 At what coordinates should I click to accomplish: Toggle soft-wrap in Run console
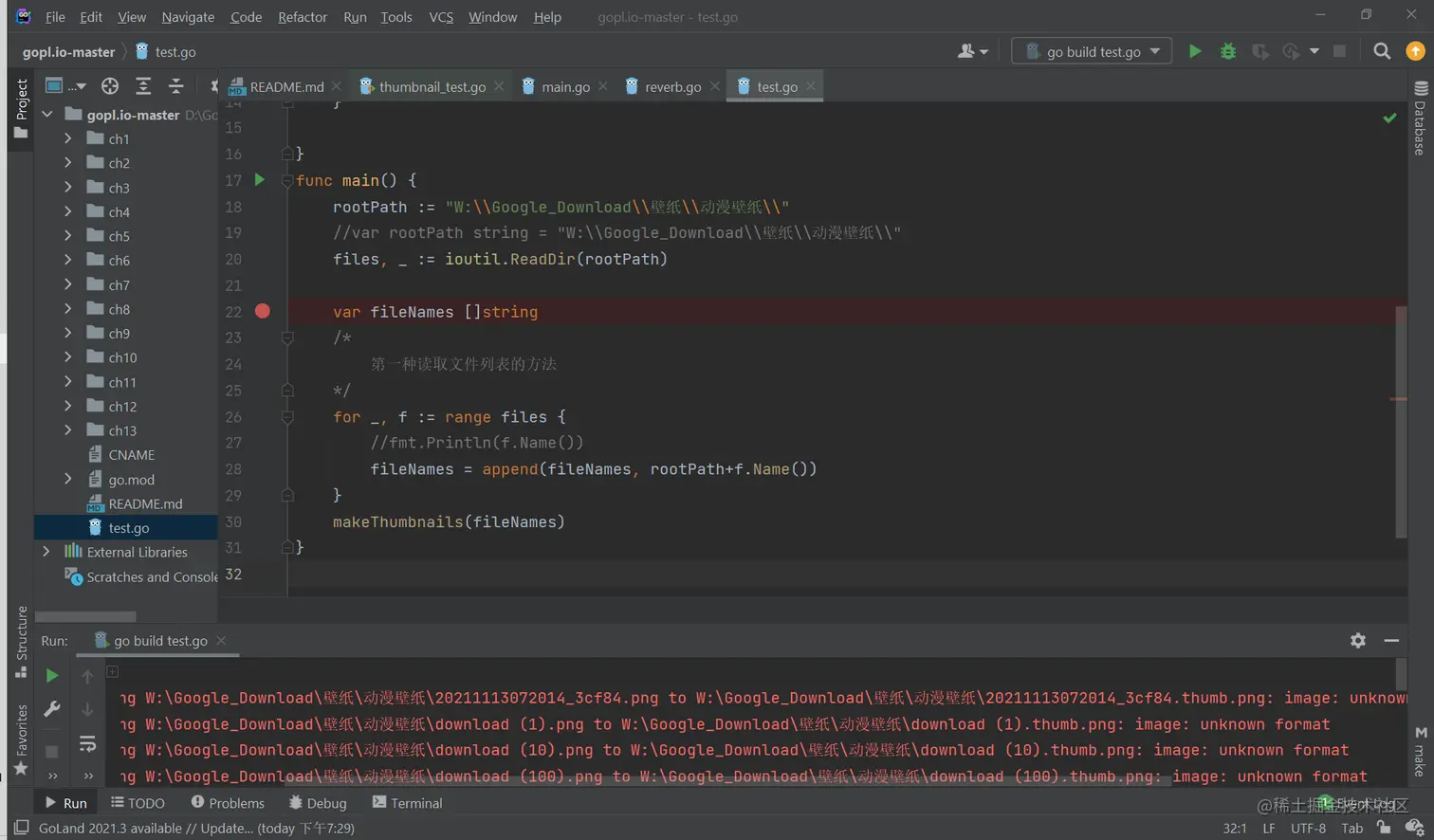[x=87, y=744]
